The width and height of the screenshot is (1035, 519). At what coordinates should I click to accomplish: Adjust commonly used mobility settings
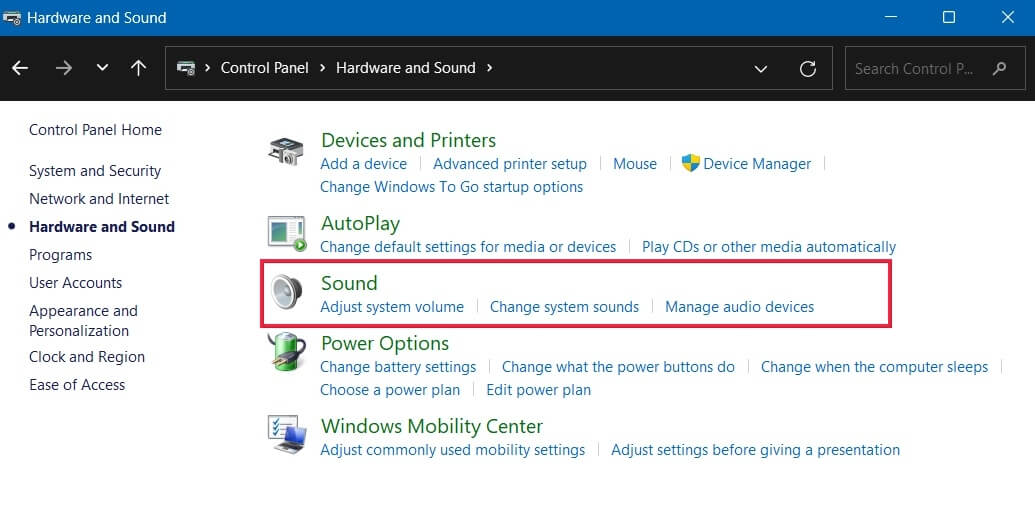(x=453, y=450)
